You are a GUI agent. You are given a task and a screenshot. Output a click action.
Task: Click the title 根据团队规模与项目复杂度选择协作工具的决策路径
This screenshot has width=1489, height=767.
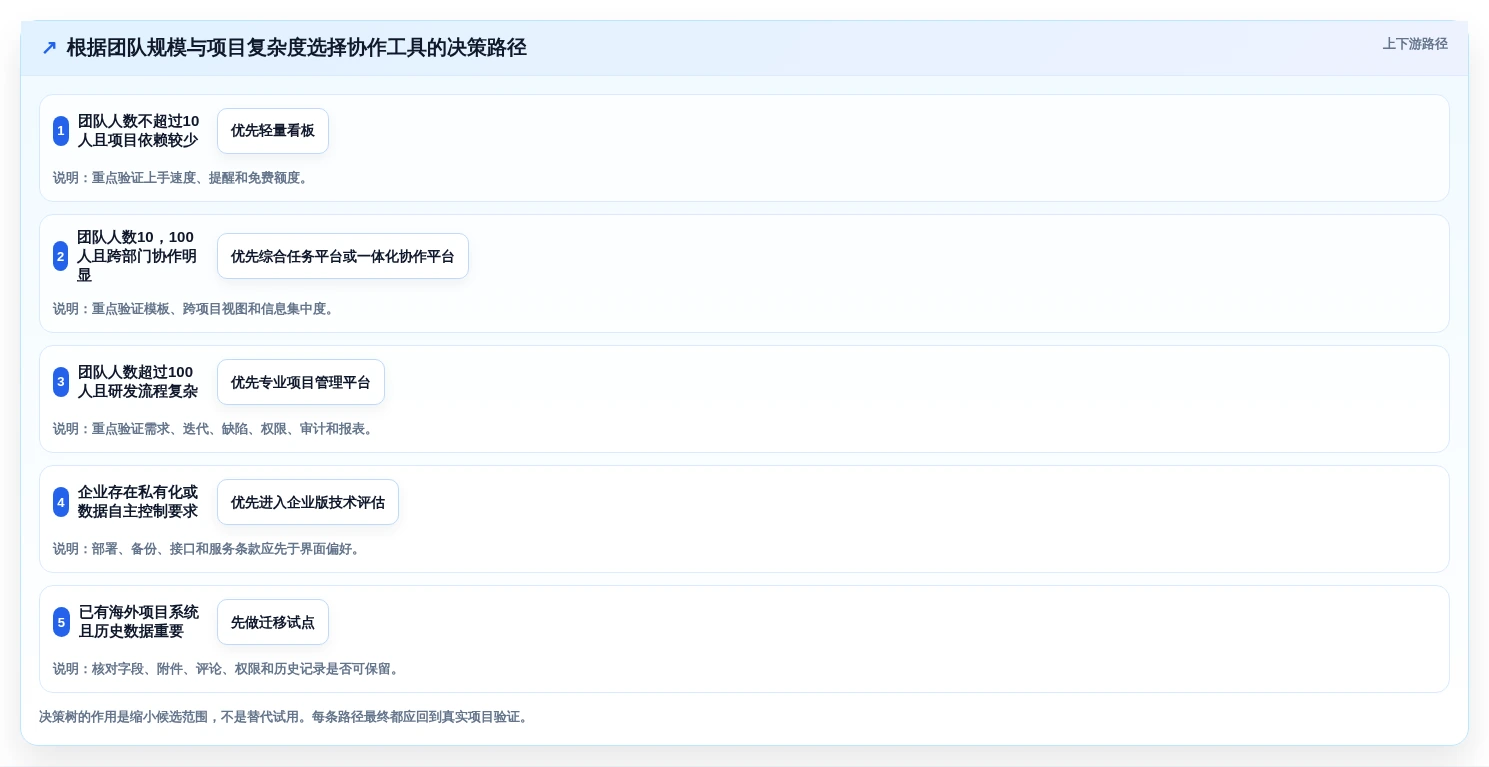[297, 48]
